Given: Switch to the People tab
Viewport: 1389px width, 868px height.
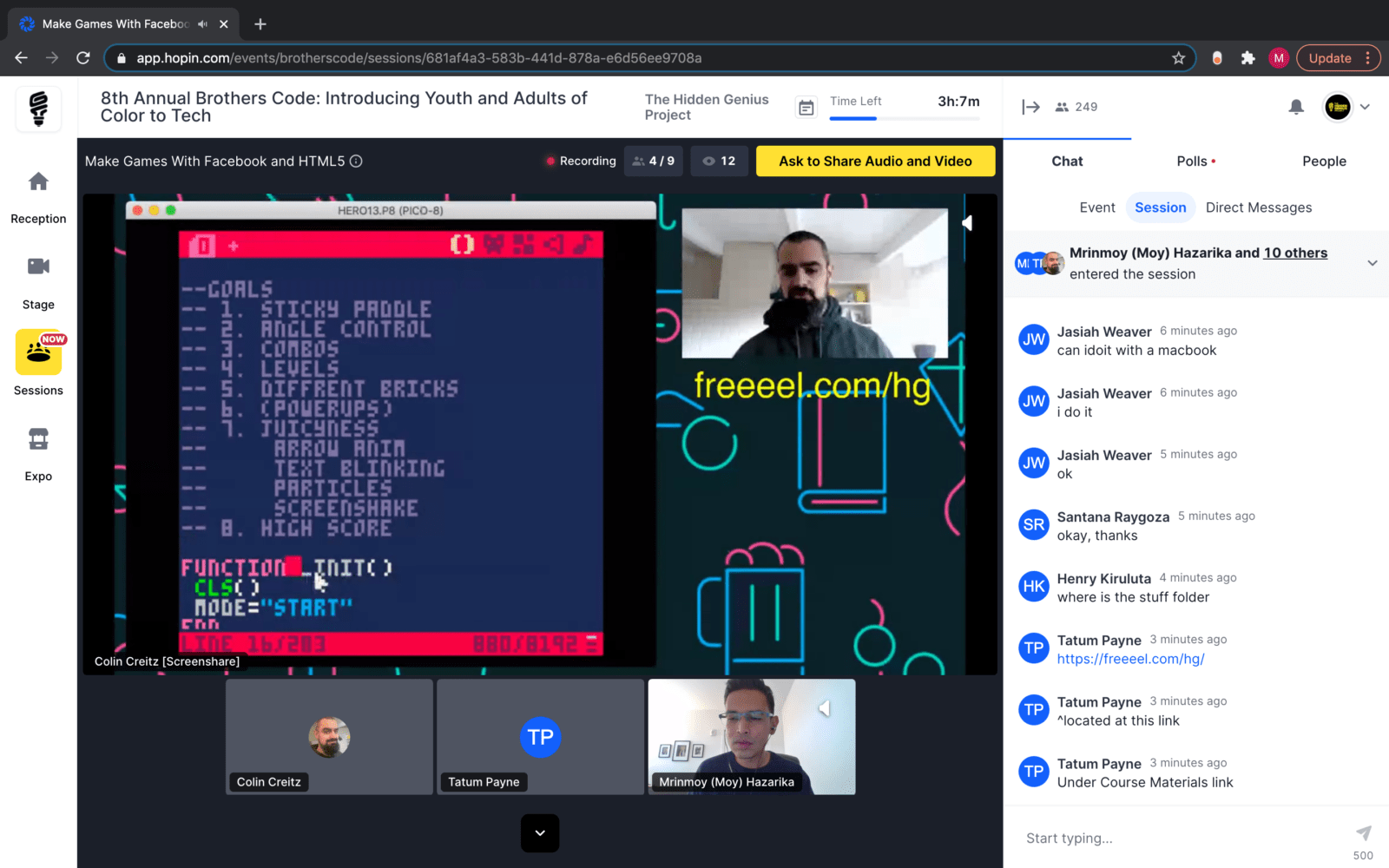Looking at the screenshot, I should click(1323, 161).
